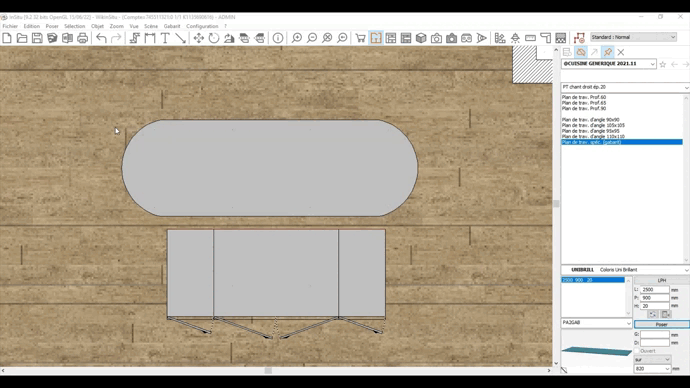Take a snapshot with the outlined camera icon

[436, 38]
